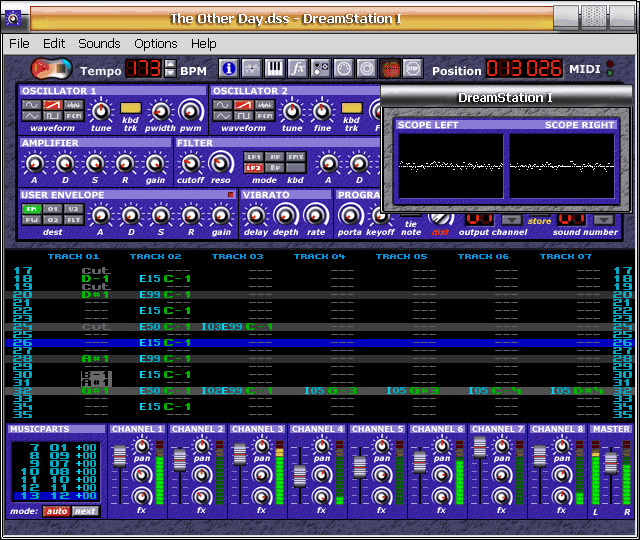
Task: Select noise waveform for Oscillator 1
Action: (74, 105)
